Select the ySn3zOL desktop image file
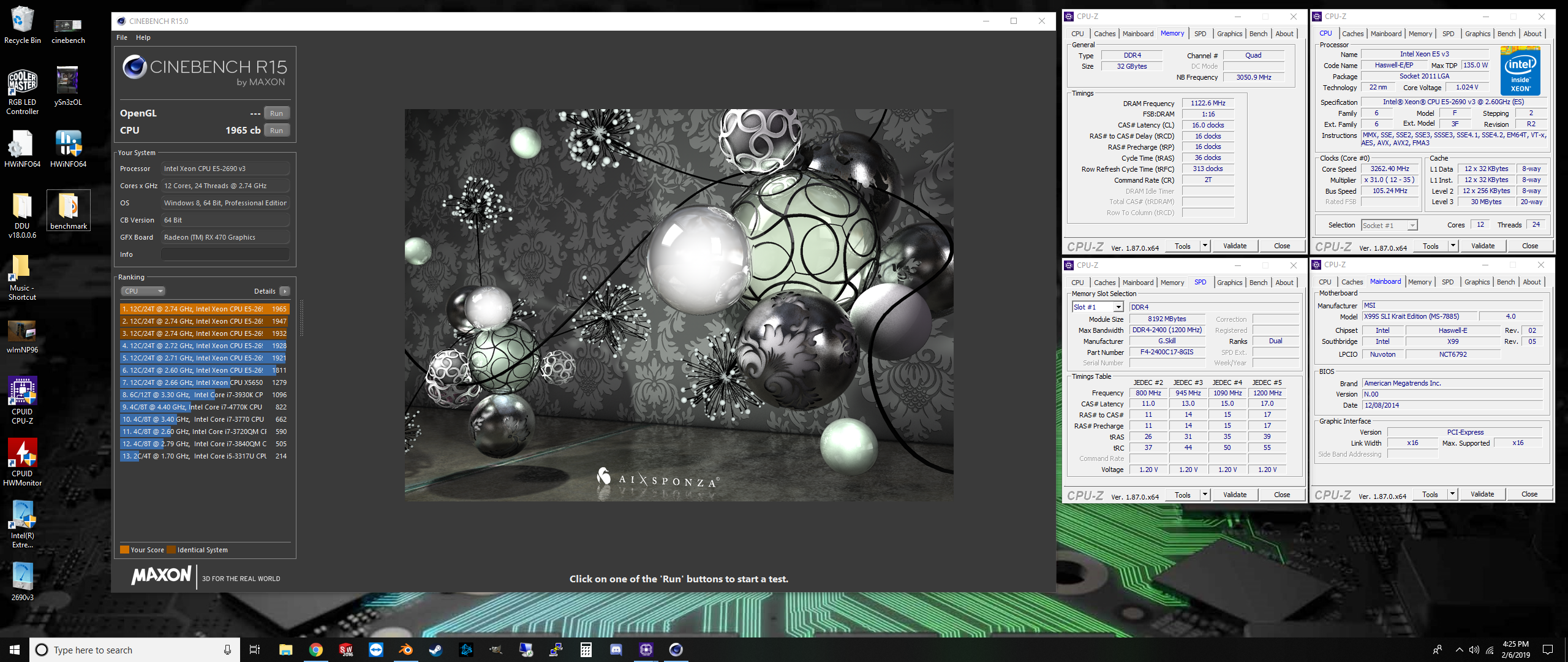The width and height of the screenshot is (1568, 662). point(68,86)
